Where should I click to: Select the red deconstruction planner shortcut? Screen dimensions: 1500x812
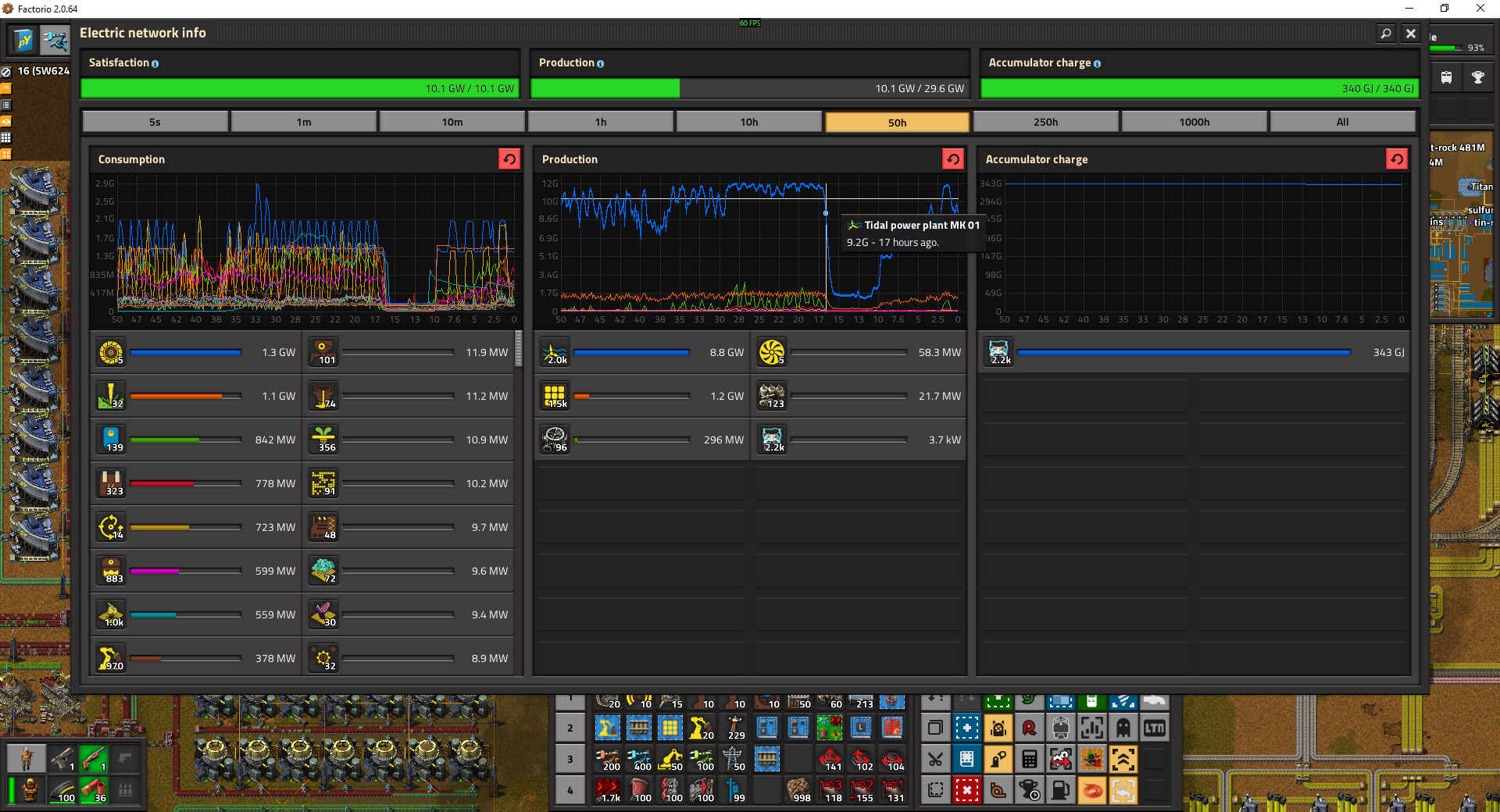(x=966, y=790)
